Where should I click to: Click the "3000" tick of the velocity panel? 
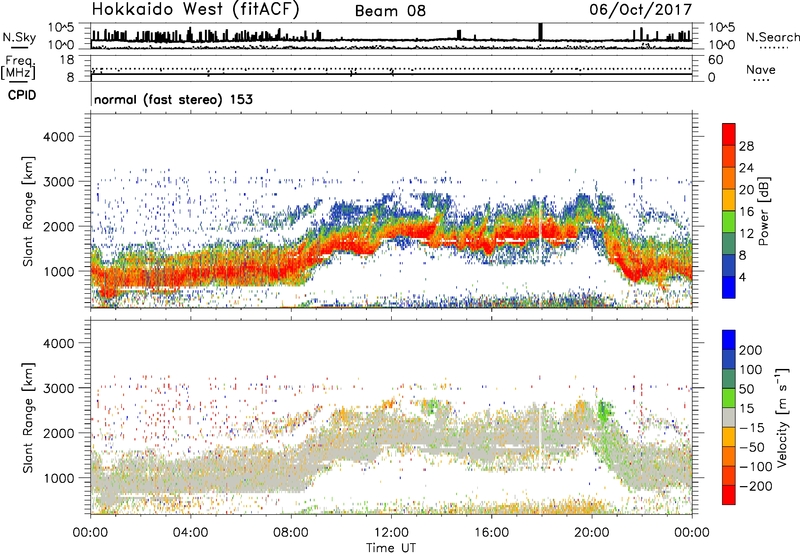coord(58,388)
